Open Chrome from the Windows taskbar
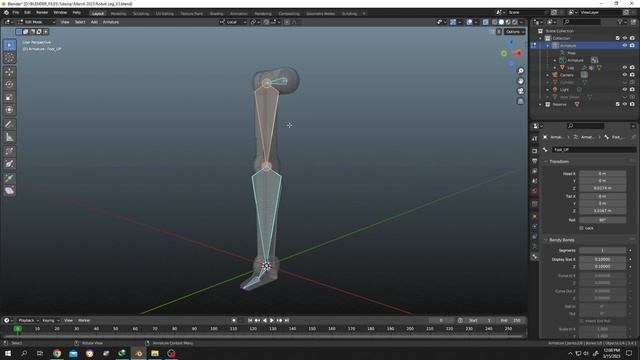The width and height of the screenshot is (640, 360). click(57, 353)
